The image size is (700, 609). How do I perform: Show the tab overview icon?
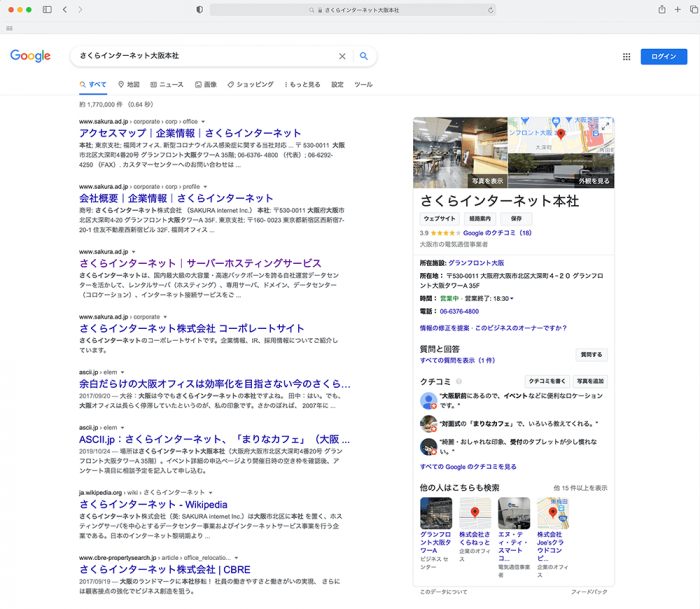click(694, 9)
